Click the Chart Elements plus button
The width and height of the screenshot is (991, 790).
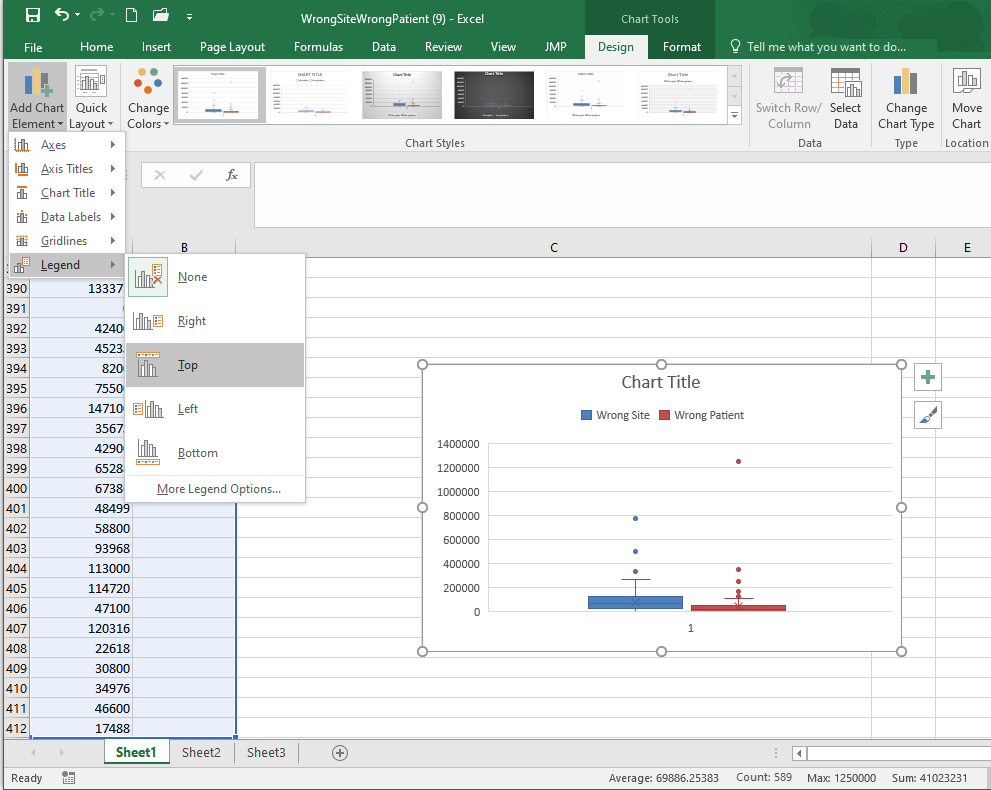(x=928, y=377)
